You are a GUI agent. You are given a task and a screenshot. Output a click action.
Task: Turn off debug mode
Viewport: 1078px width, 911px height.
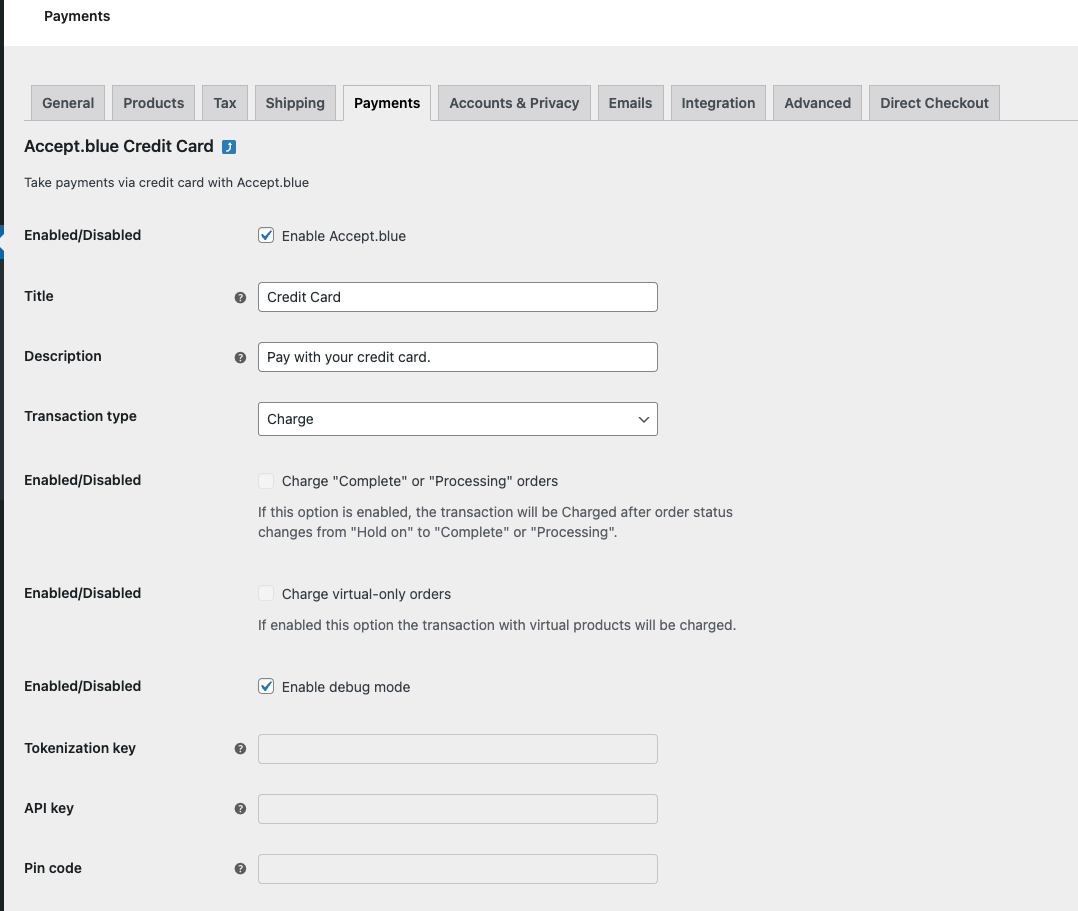266,686
